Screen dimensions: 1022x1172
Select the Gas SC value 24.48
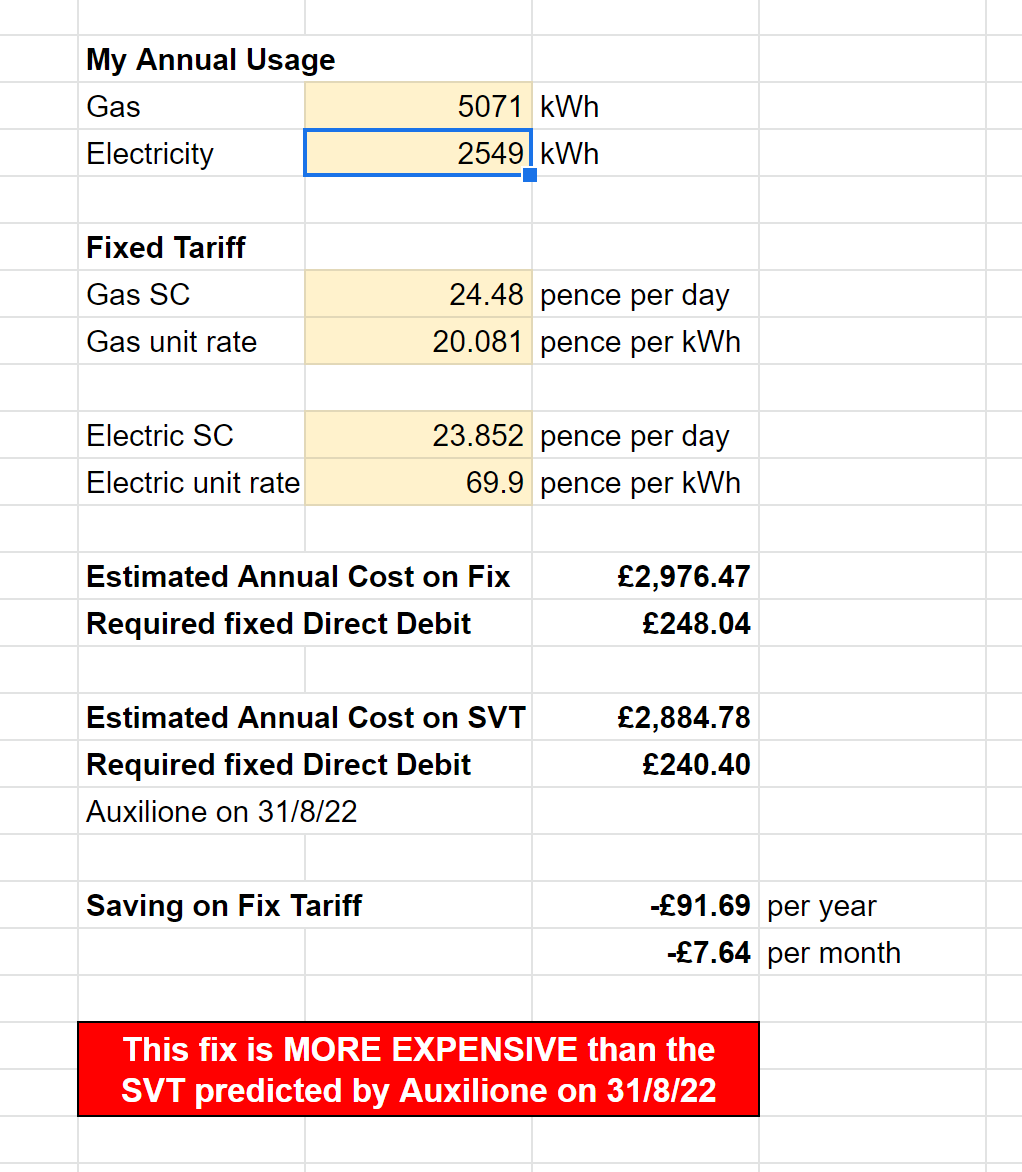(418, 295)
